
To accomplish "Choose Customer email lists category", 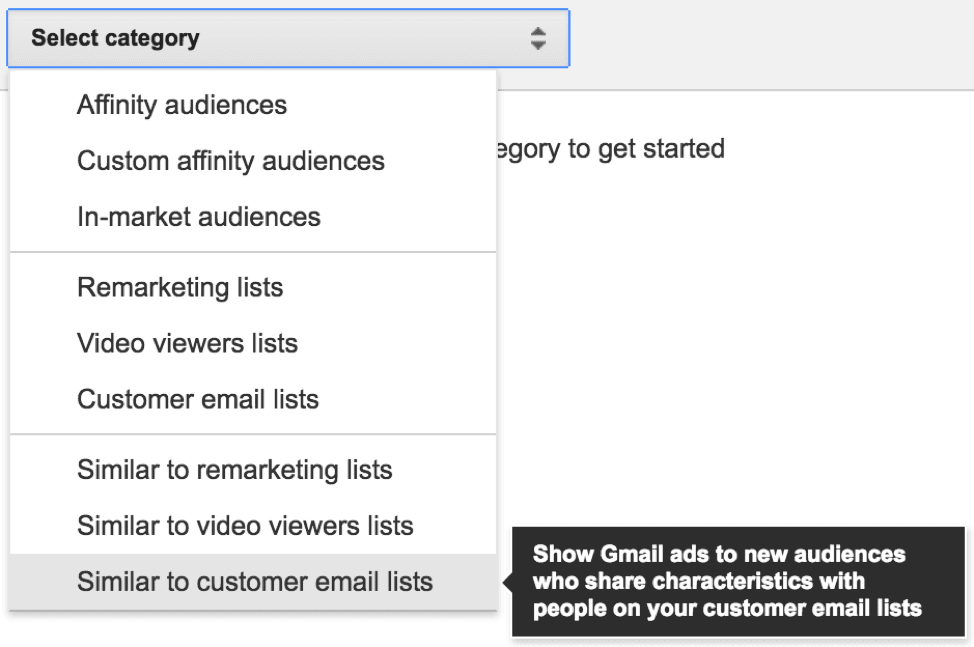I will (196, 398).
